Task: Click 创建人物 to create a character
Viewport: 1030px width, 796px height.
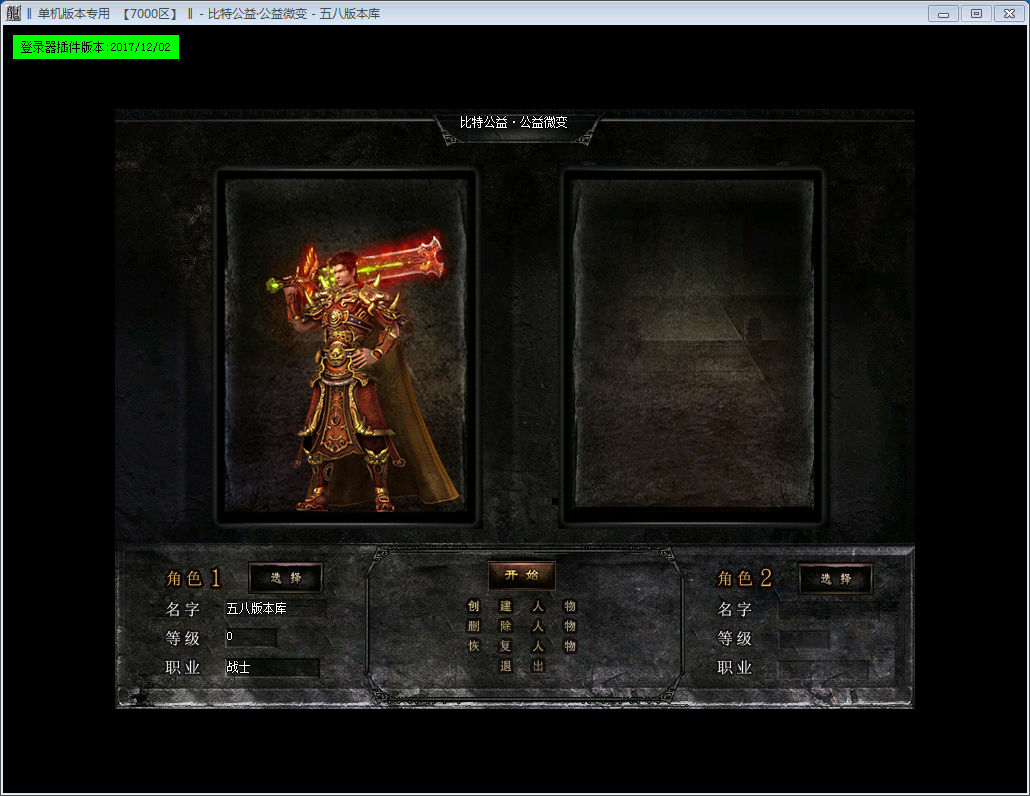Action: pos(521,606)
